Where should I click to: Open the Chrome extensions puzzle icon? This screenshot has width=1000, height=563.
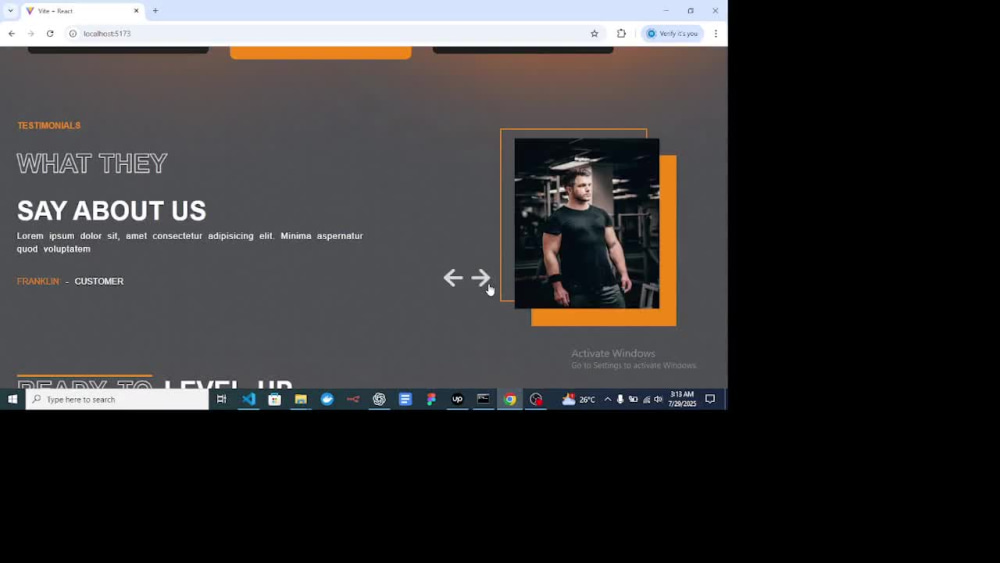621,33
